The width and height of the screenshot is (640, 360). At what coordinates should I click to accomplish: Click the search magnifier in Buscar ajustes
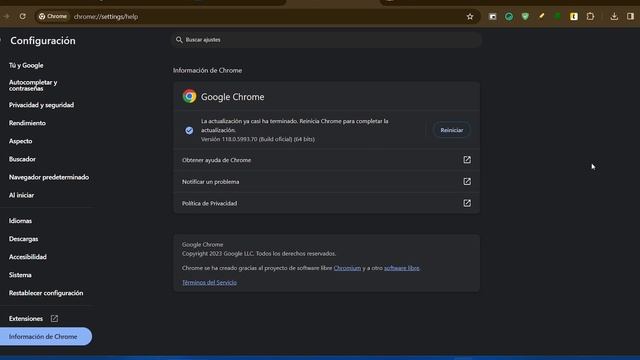click(179, 40)
